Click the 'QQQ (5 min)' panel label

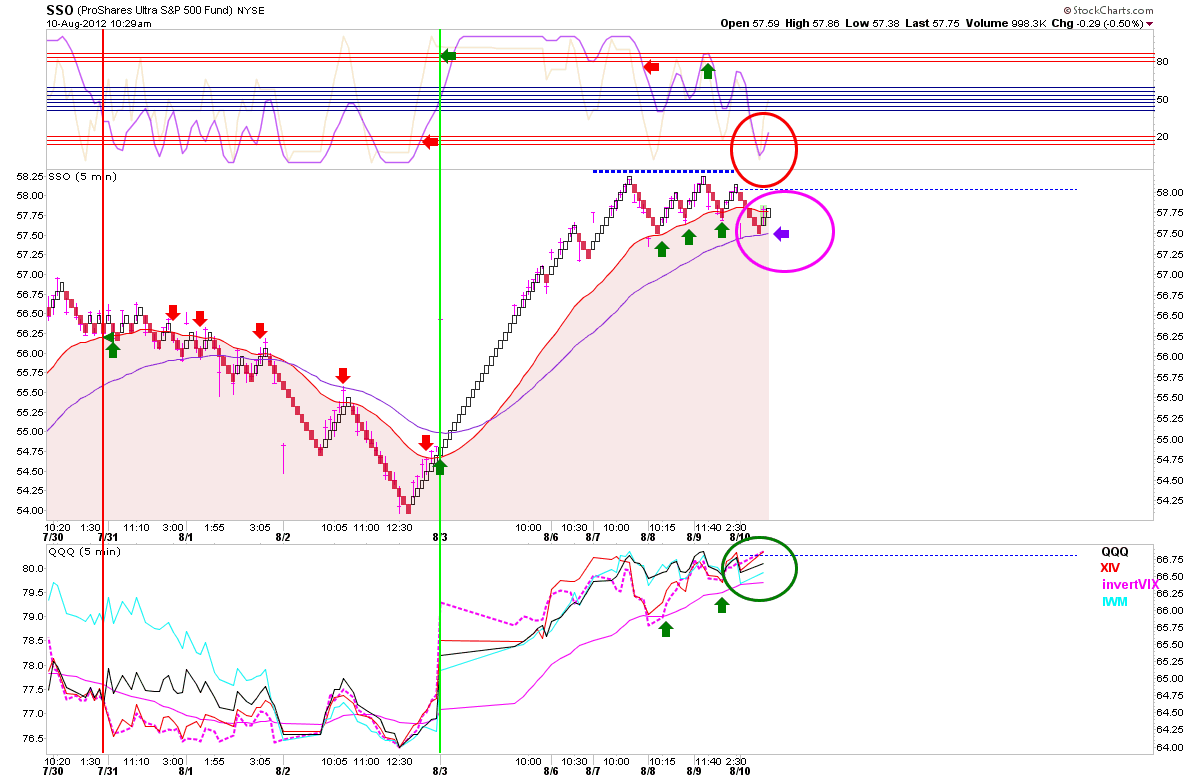[x=83, y=550]
